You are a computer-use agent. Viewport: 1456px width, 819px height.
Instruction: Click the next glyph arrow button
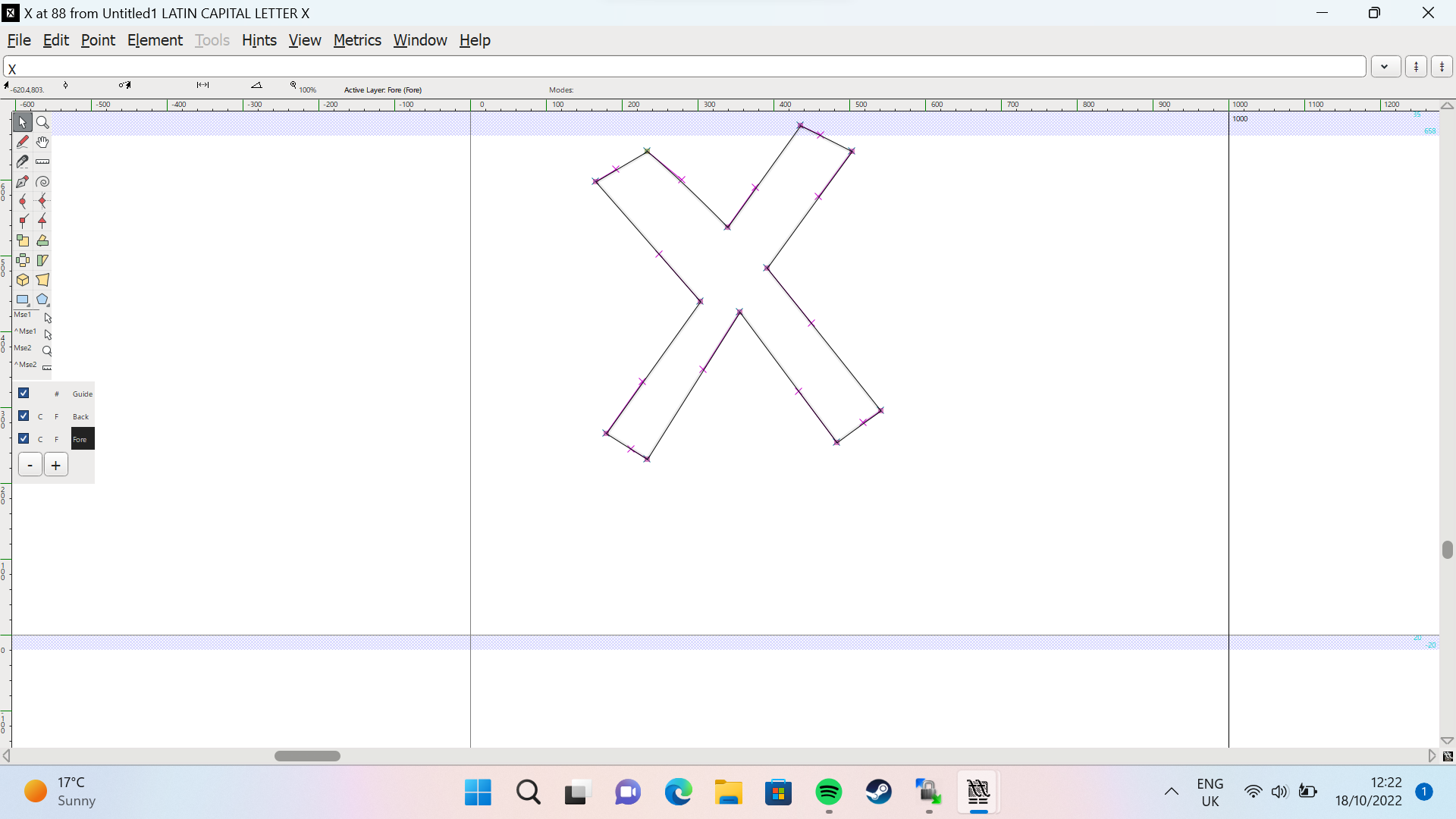pyautogui.click(x=1442, y=67)
